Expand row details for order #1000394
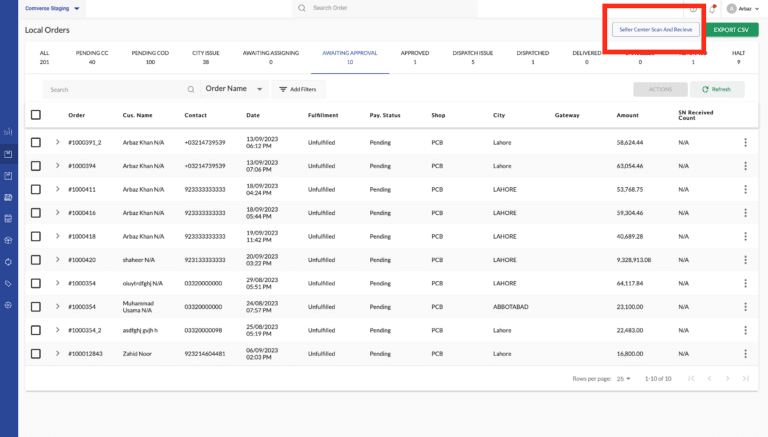 click(x=57, y=166)
